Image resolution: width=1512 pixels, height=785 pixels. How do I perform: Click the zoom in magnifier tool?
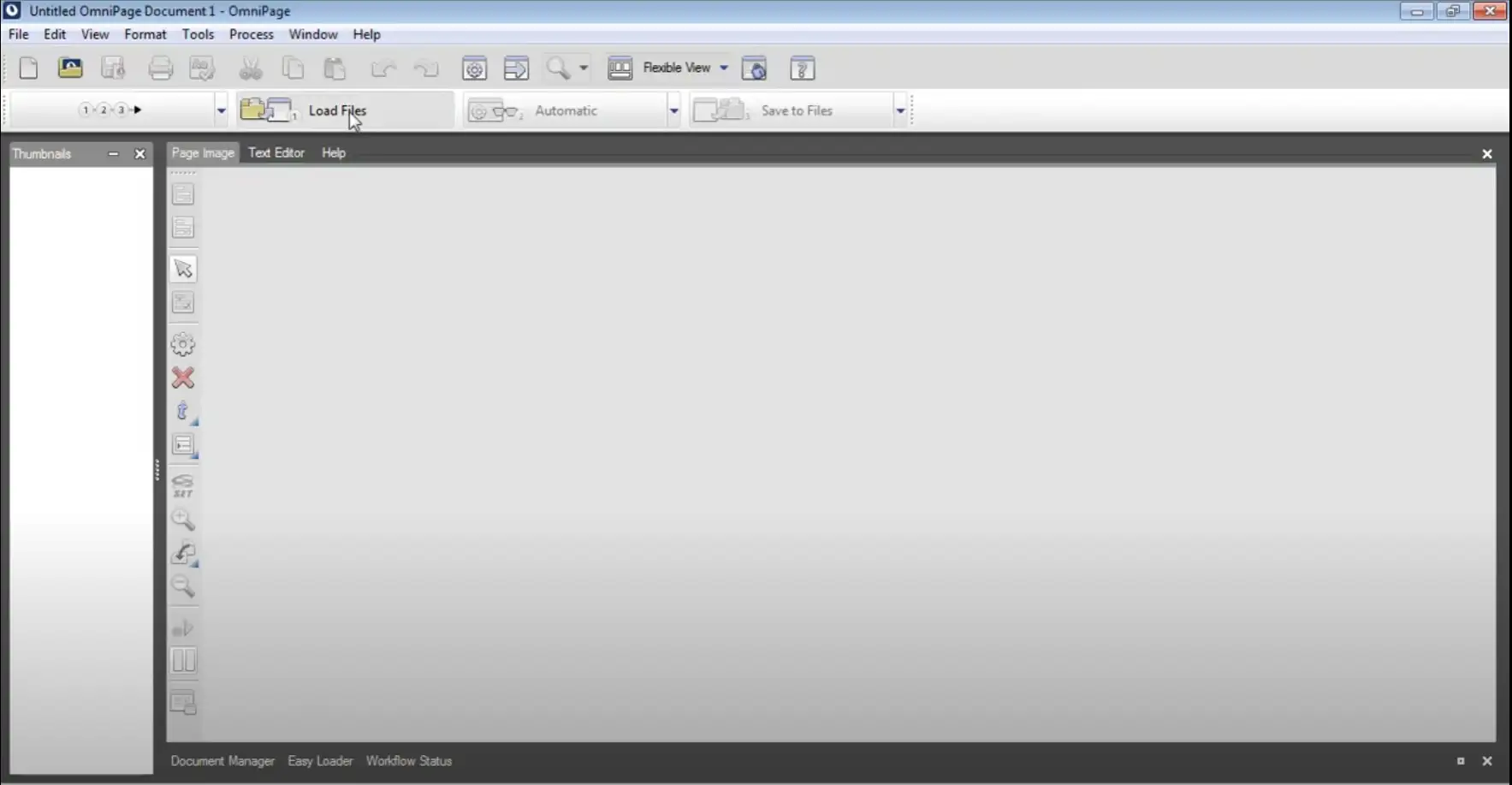[x=183, y=520]
